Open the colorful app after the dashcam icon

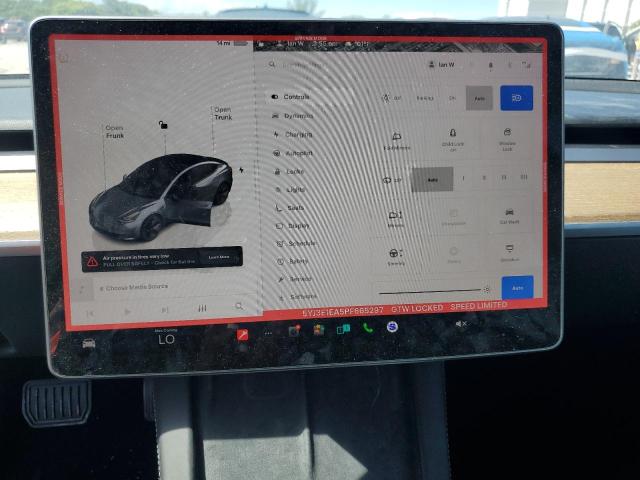pos(318,330)
